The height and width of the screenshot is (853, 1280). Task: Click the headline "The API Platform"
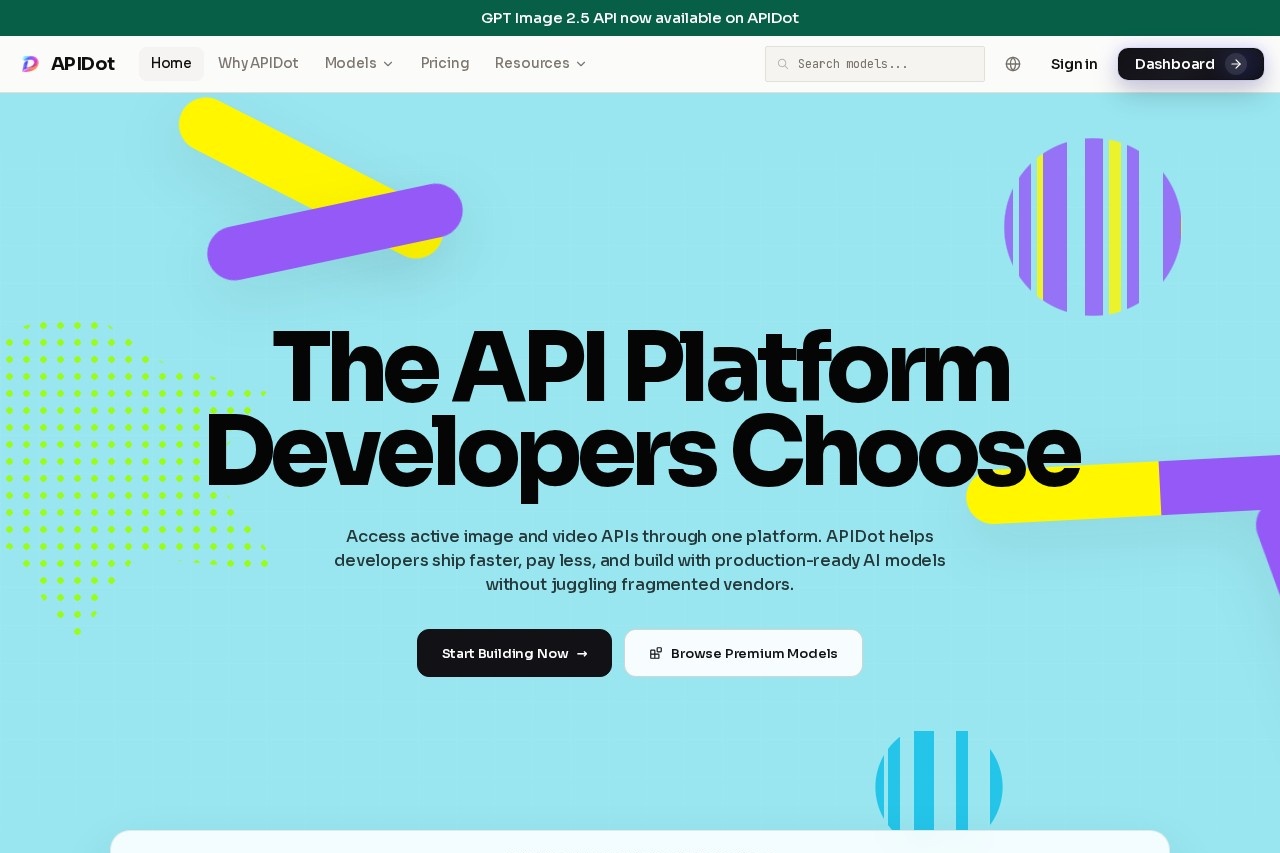(641, 367)
